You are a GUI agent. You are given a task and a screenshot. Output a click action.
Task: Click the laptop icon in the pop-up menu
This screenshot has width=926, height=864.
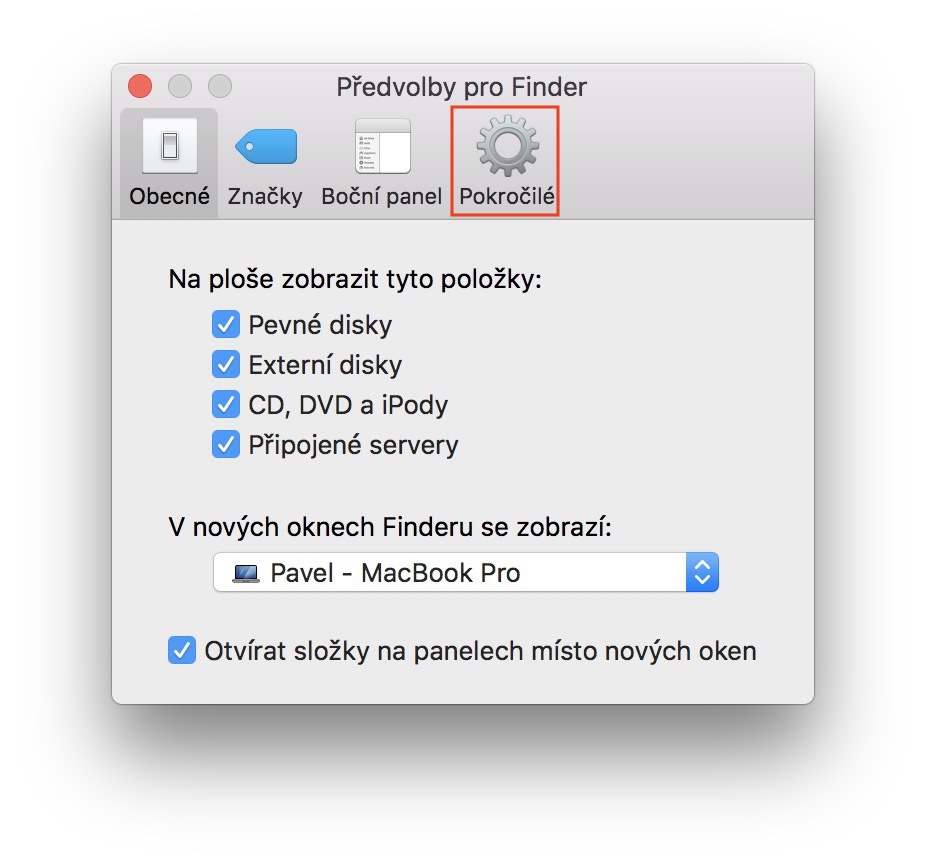coord(245,574)
